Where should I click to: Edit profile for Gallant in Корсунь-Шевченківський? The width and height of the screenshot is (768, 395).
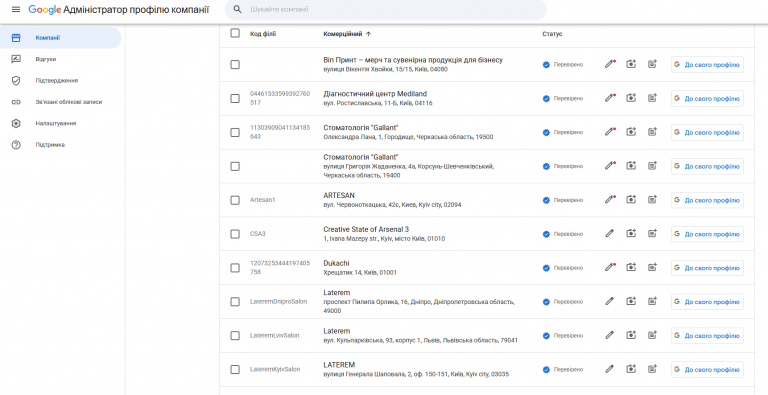coord(609,166)
